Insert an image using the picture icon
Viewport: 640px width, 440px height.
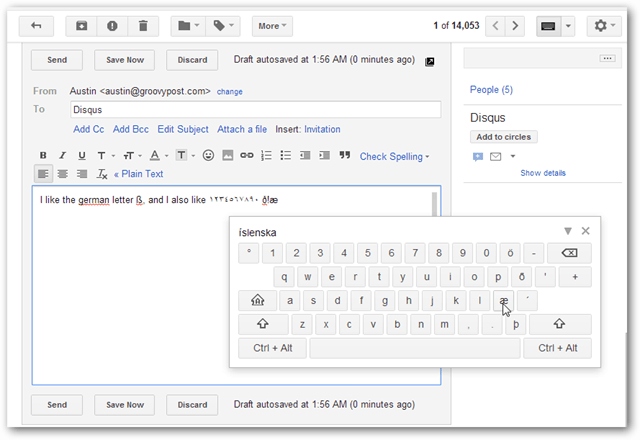[228, 156]
